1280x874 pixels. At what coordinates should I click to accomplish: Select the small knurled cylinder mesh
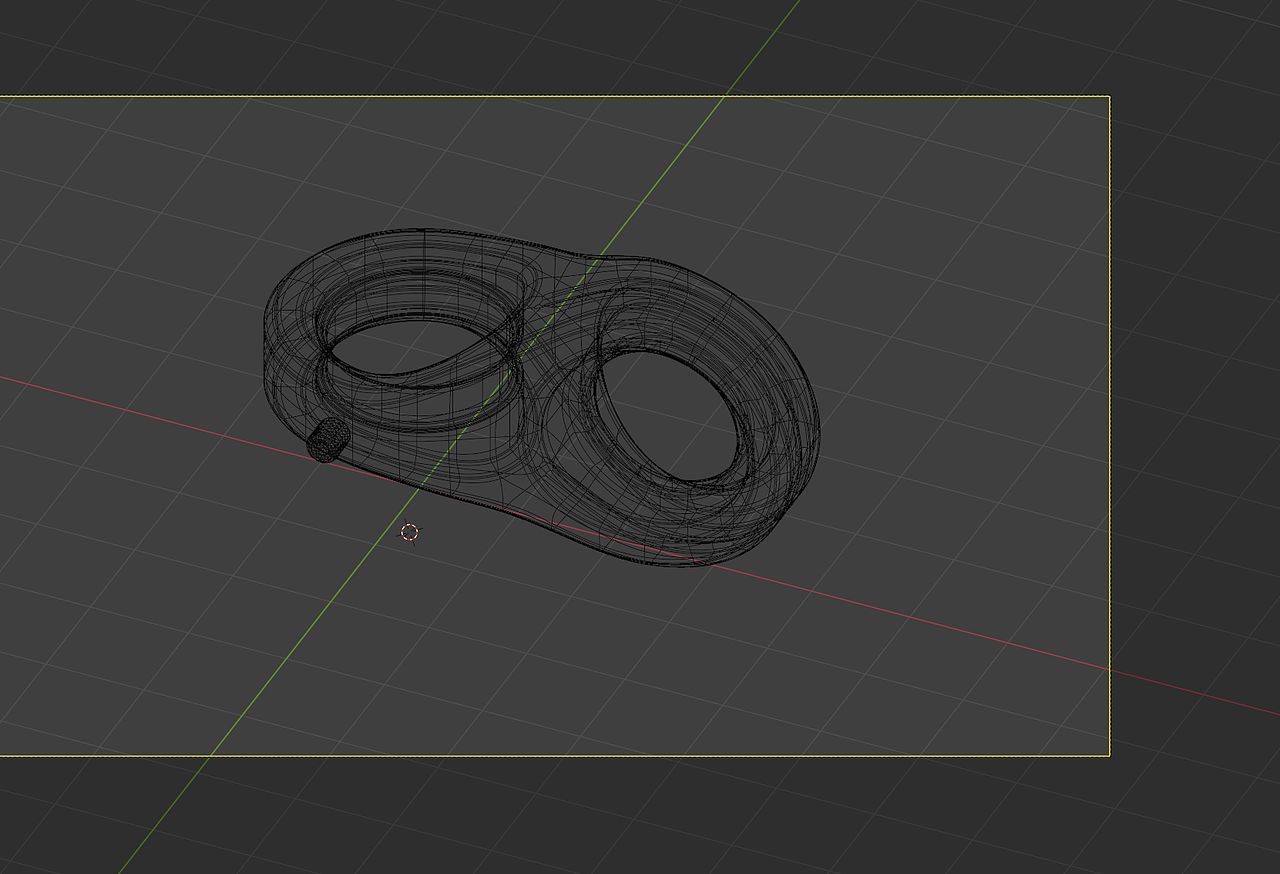327,440
